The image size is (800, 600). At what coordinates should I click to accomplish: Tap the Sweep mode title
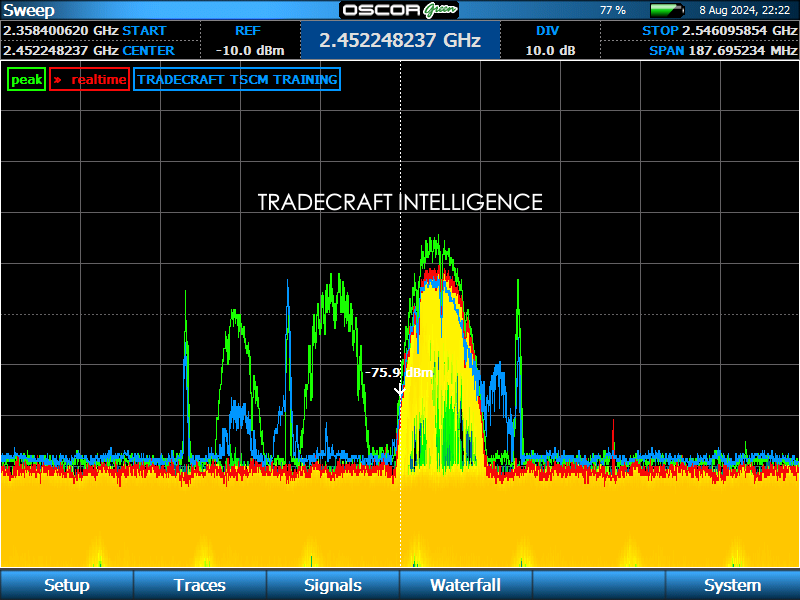tap(29, 10)
